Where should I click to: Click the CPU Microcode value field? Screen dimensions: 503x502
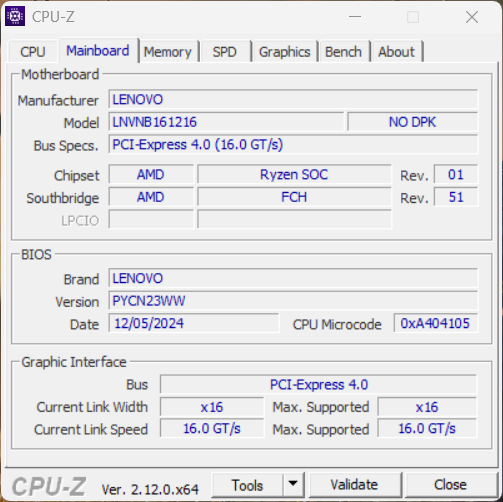pyautogui.click(x=436, y=323)
